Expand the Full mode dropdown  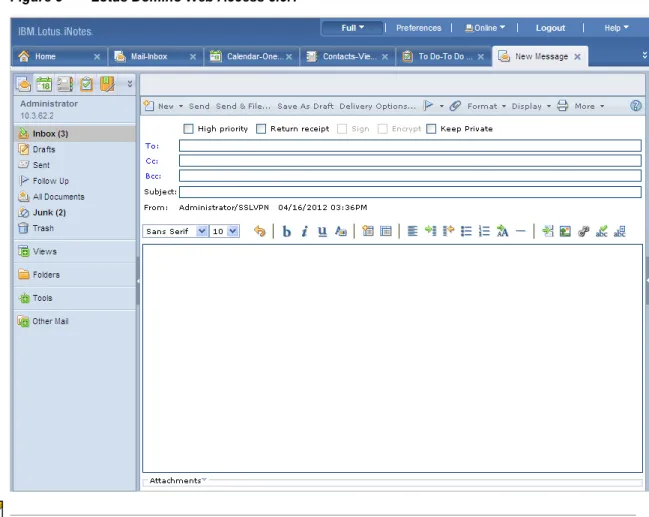click(352, 28)
